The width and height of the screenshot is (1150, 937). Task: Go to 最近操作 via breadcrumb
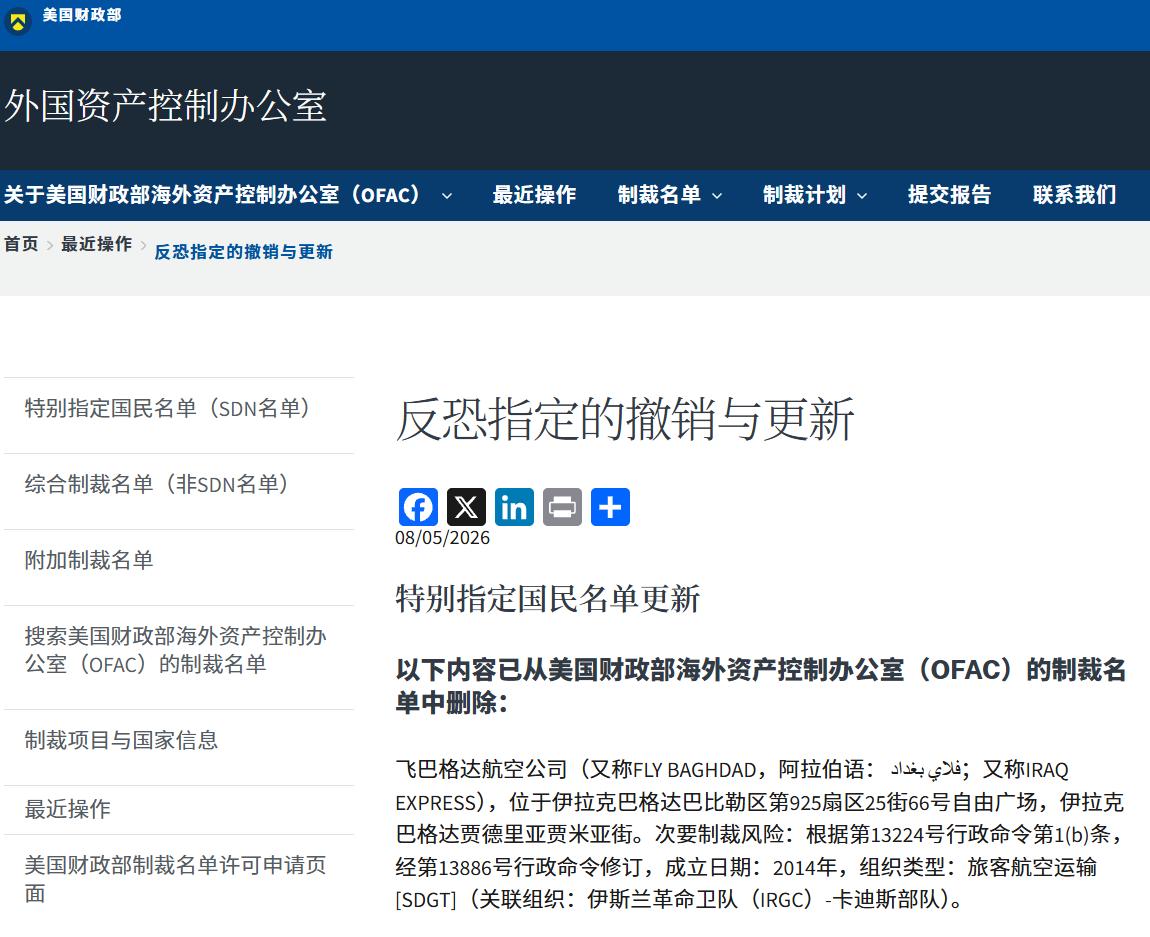point(97,244)
